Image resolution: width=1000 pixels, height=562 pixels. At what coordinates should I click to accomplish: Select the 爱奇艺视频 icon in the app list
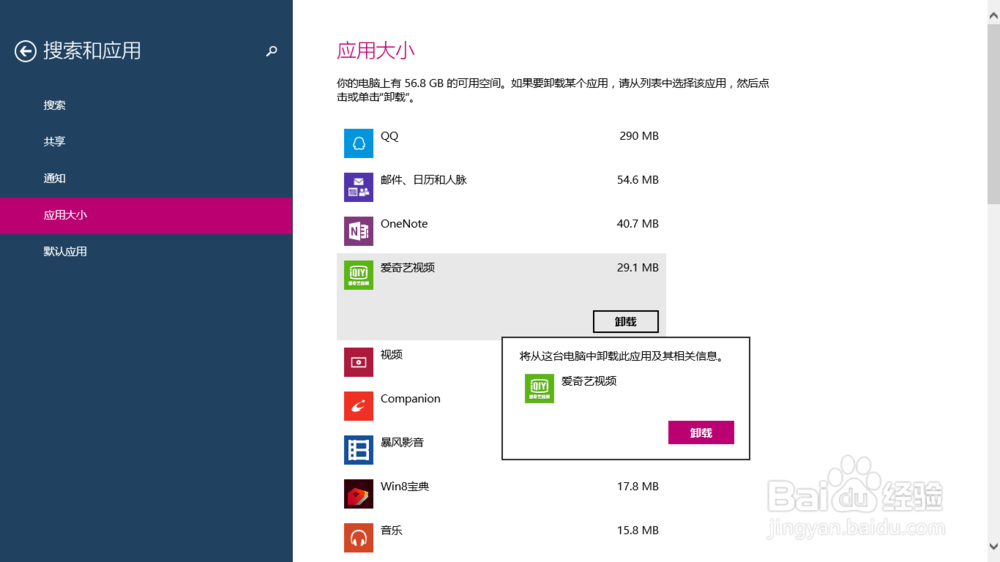click(358, 275)
